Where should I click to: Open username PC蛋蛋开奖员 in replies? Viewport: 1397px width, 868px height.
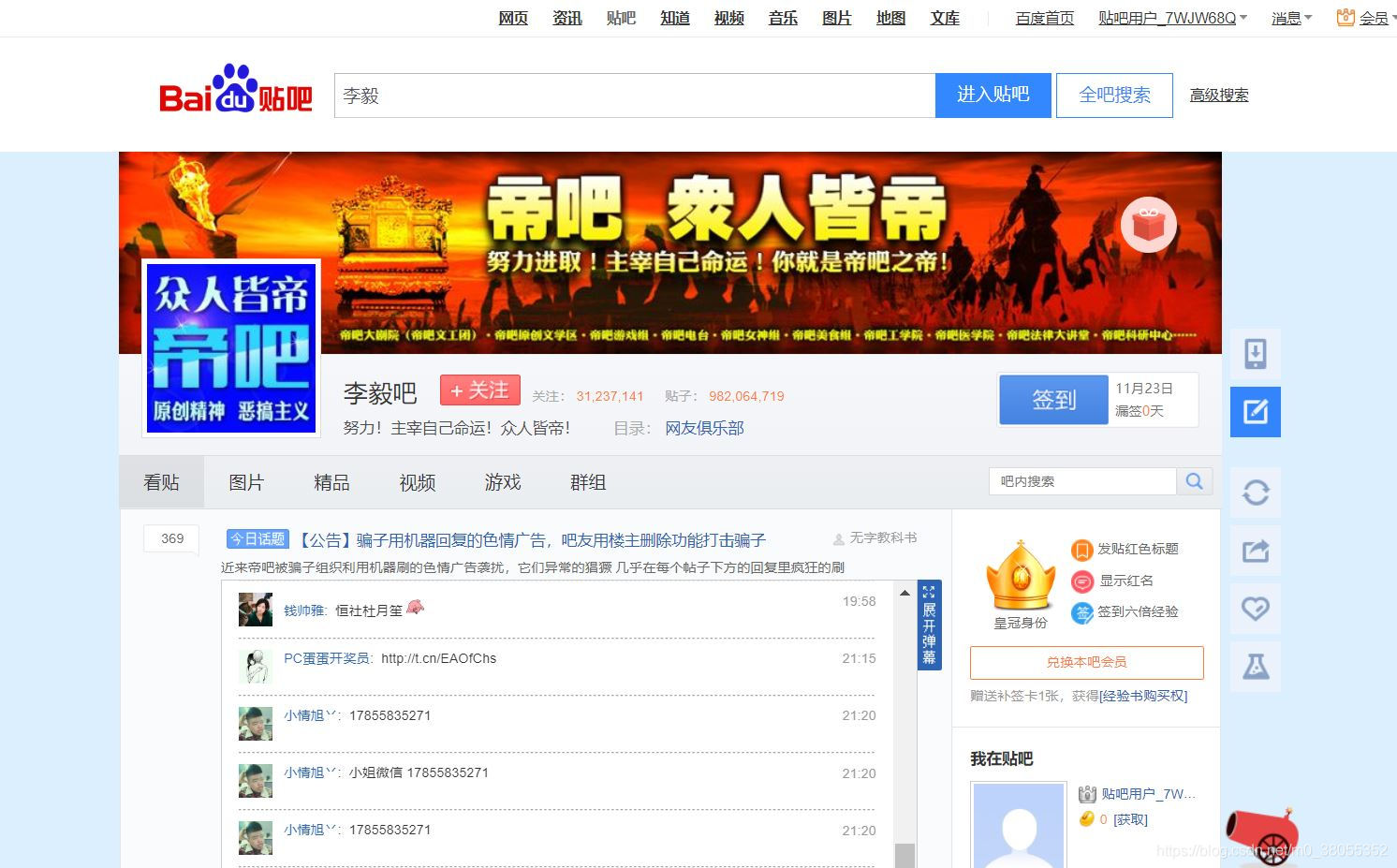pyautogui.click(x=328, y=658)
